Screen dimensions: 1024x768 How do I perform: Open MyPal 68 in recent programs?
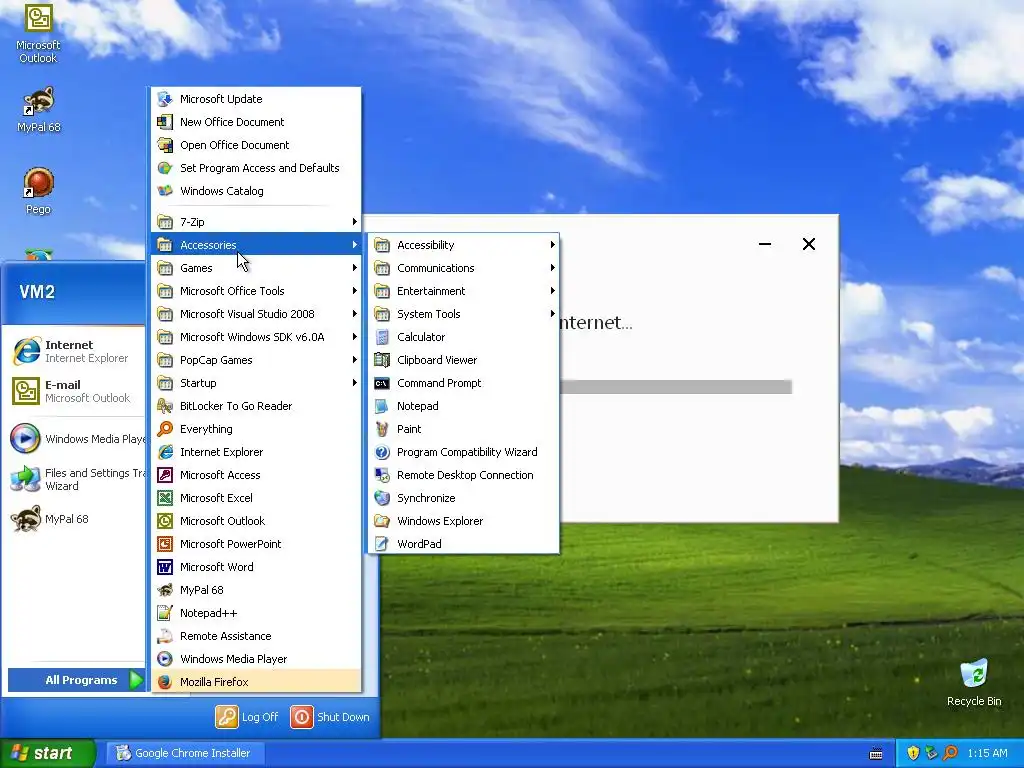click(x=74, y=519)
